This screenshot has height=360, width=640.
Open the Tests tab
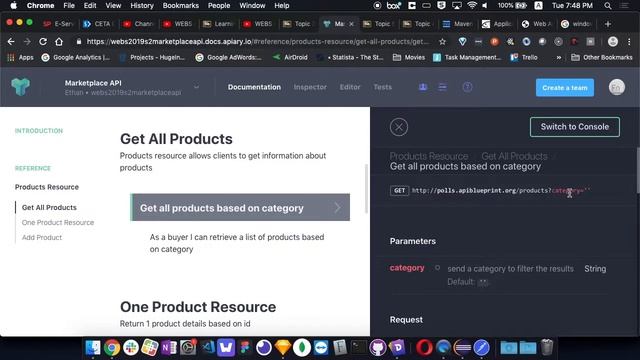point(382,87)
